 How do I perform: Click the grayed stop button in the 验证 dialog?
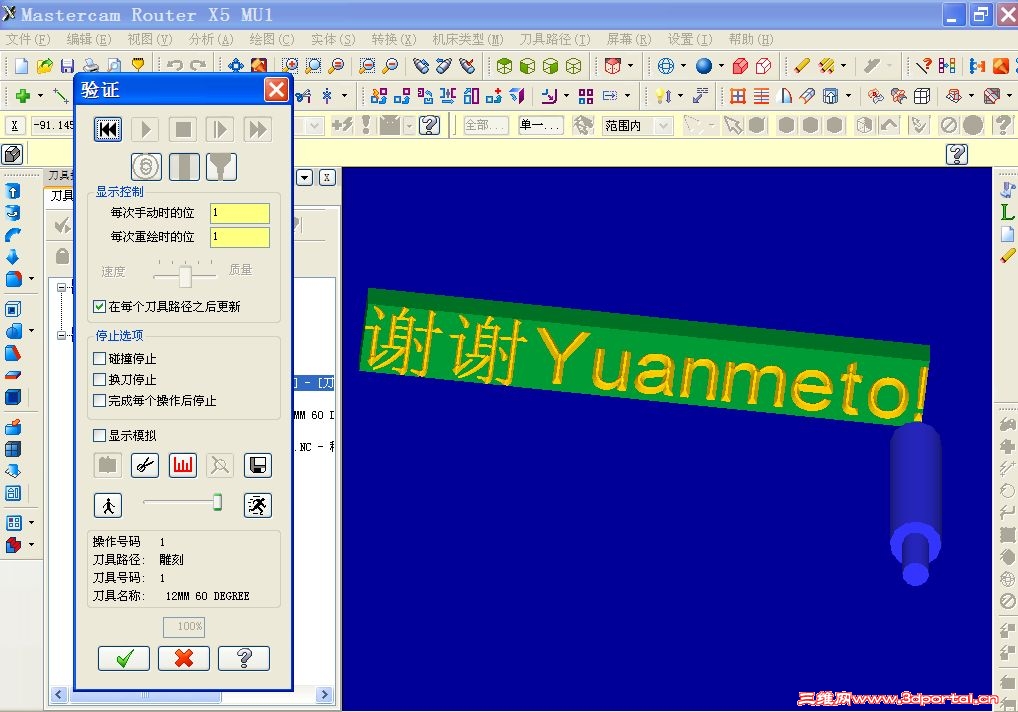click(183, 129)
